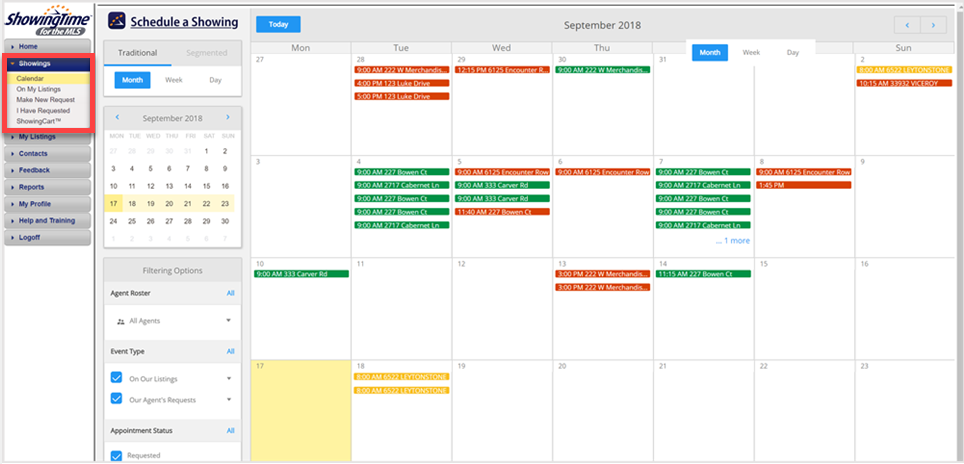Click mini calendar previous month arrow
Image resolution: width=964 pixels, height=464 pixels.
tap(117, 118)
